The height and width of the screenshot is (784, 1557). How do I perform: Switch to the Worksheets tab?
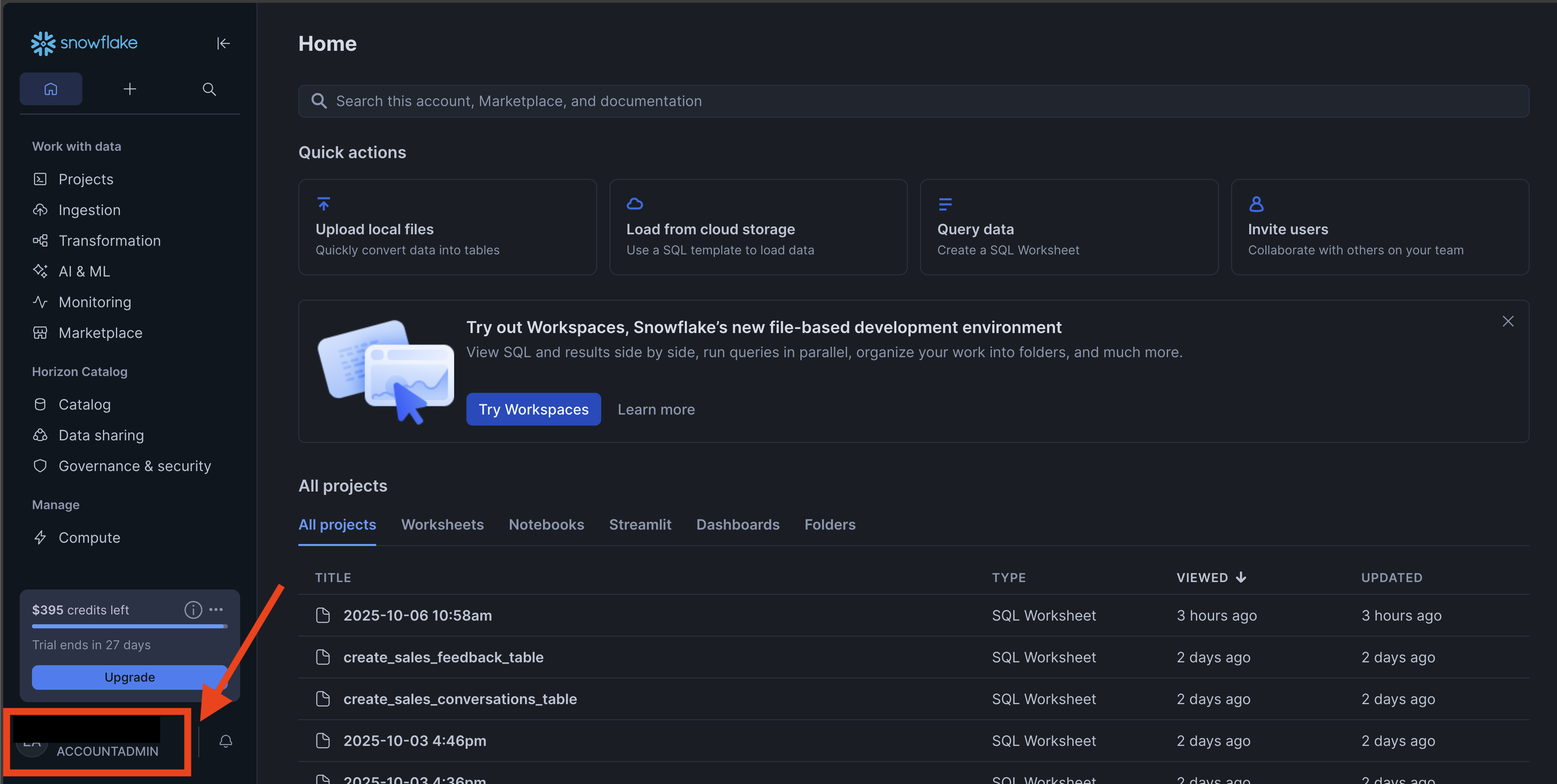point(442,524)
